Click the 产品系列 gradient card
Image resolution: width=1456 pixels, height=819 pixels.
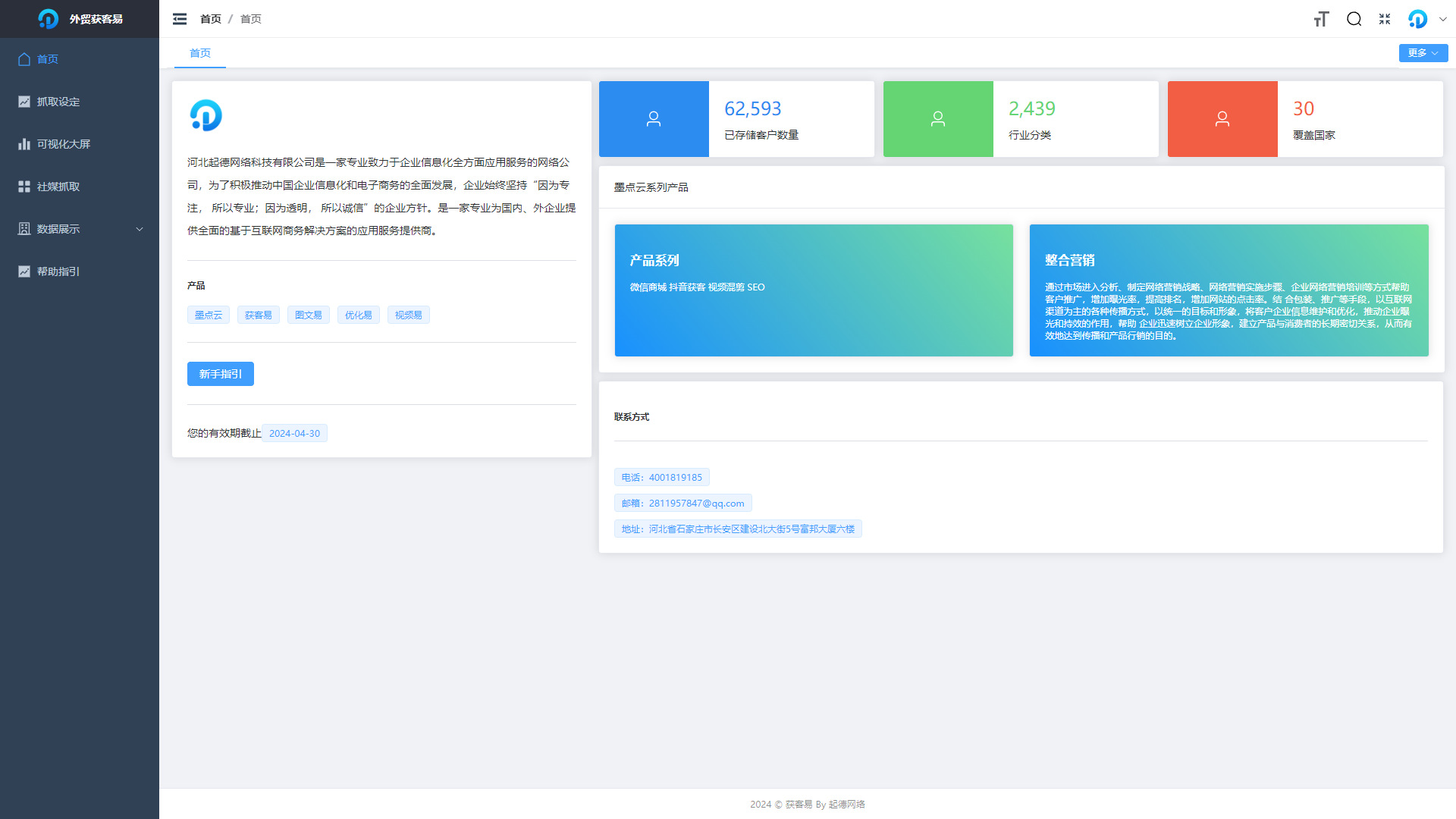pyautogui.click(x=814, y=290)
